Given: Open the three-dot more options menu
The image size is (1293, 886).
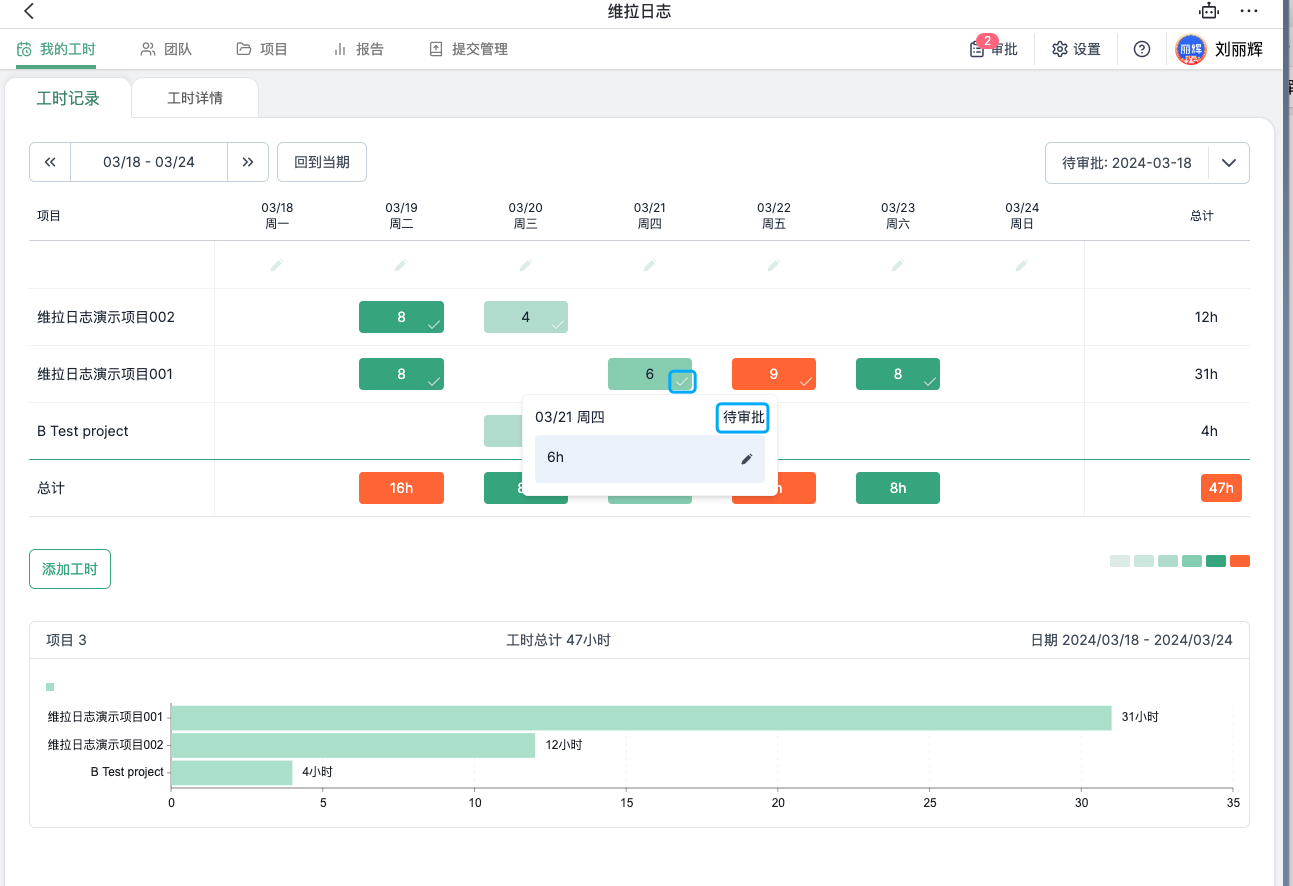Looking at the screenshot, I should click(x=1249, y=11).
